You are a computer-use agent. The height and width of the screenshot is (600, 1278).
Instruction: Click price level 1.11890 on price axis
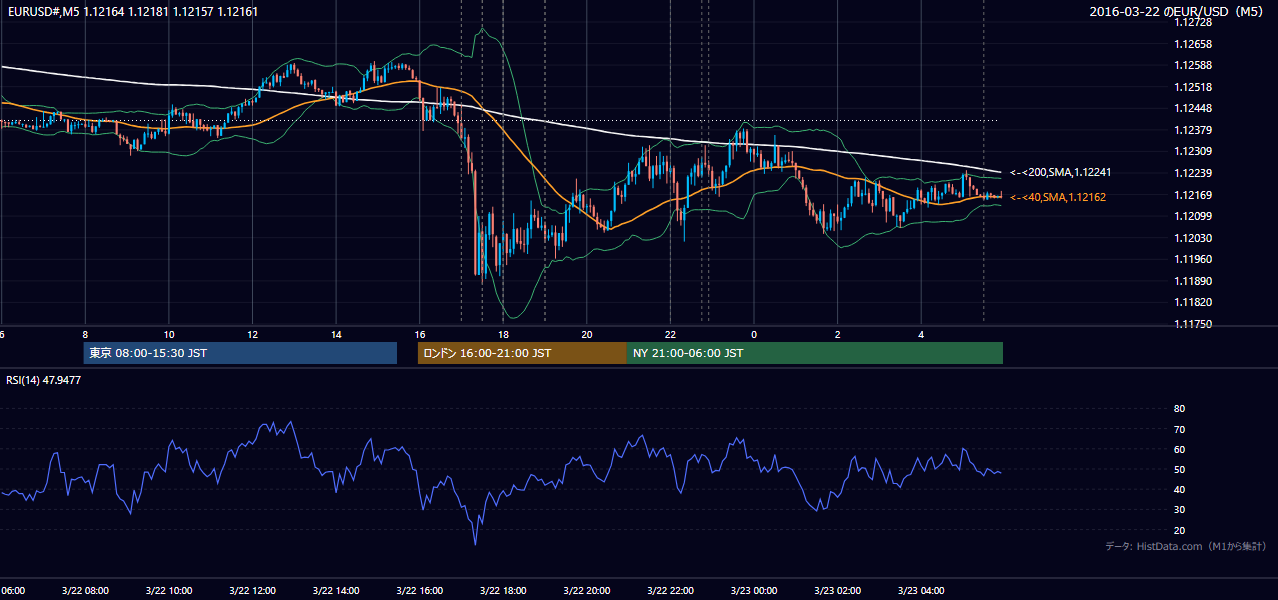tap(1194, 281)
